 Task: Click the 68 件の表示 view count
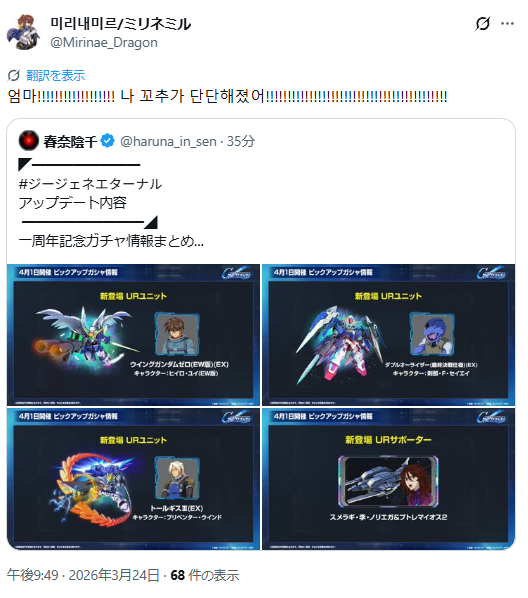(205, 575)
